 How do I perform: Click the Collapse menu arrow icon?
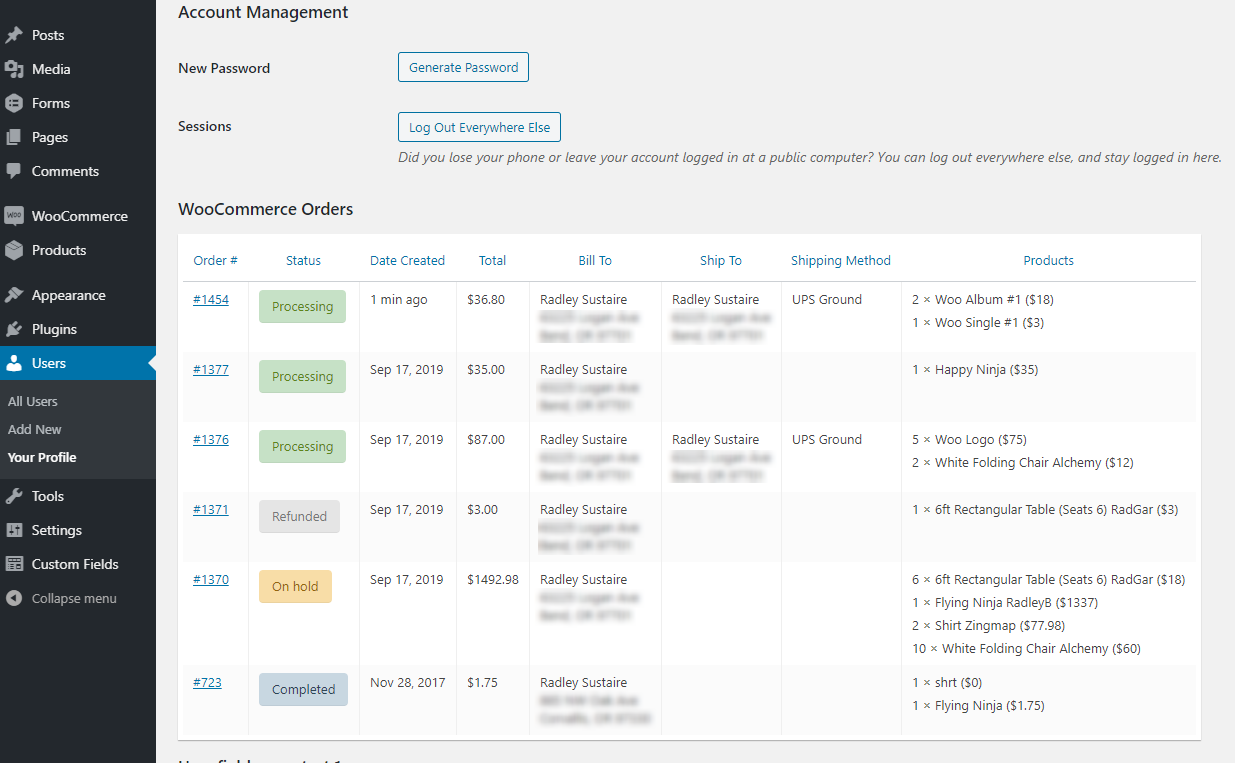(x=14, y=598)
